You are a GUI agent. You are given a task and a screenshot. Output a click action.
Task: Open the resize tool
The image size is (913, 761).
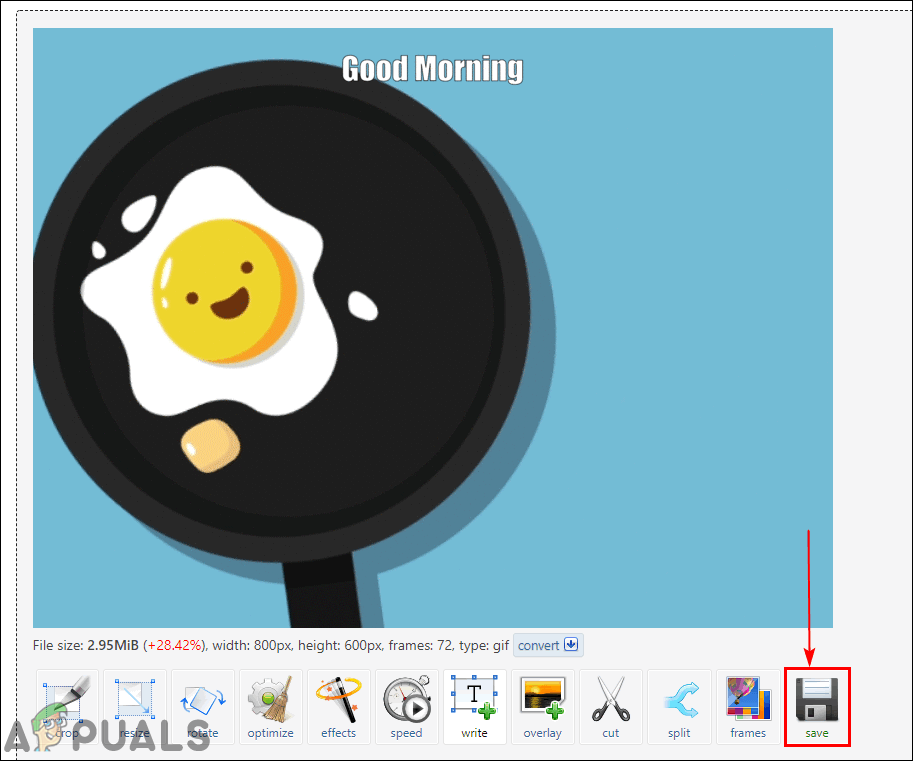[x=135, y=707]
